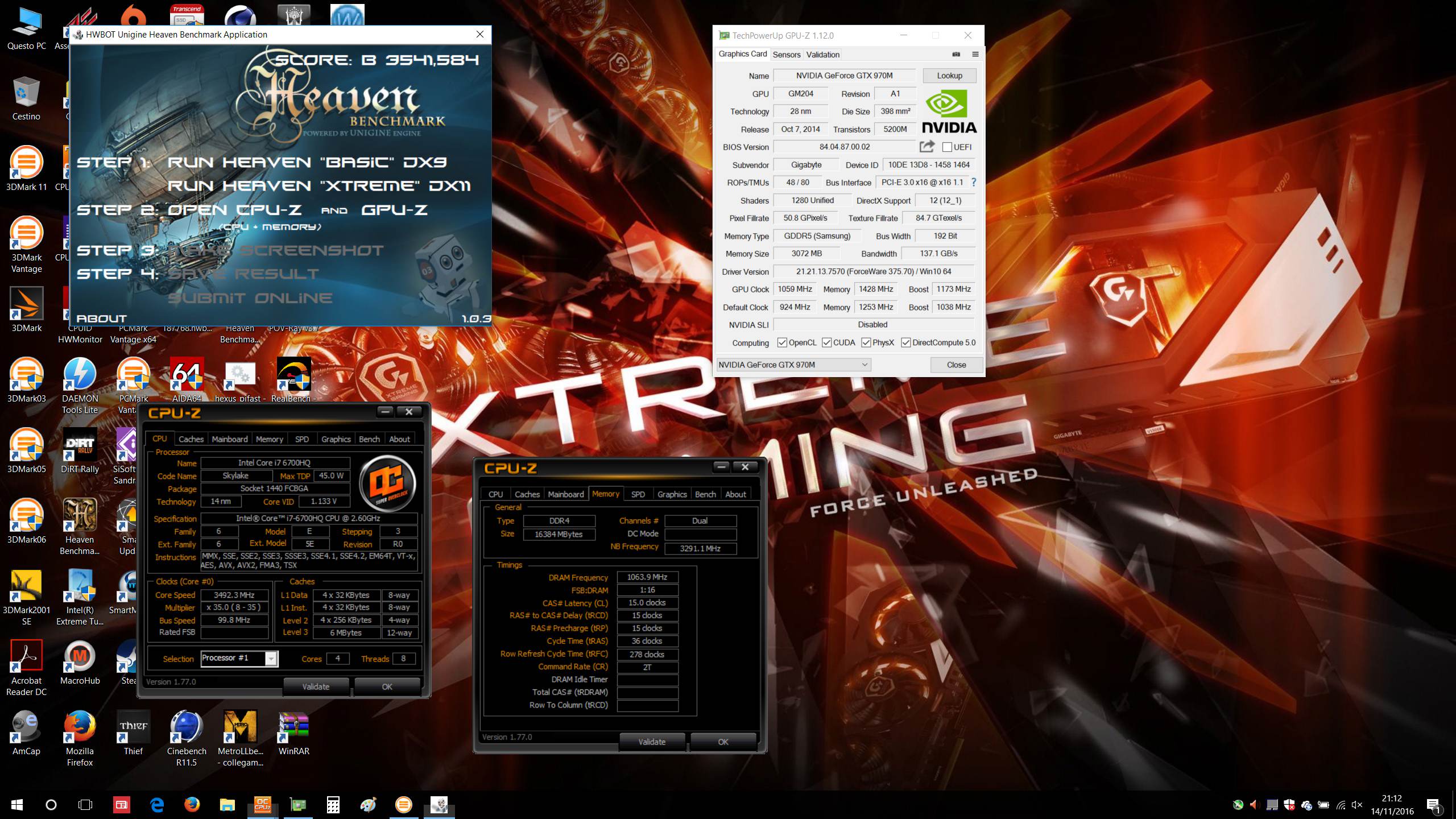Open the 3DMark06 desktop icon
The image size is (1456, 819).
pos(26,521)
